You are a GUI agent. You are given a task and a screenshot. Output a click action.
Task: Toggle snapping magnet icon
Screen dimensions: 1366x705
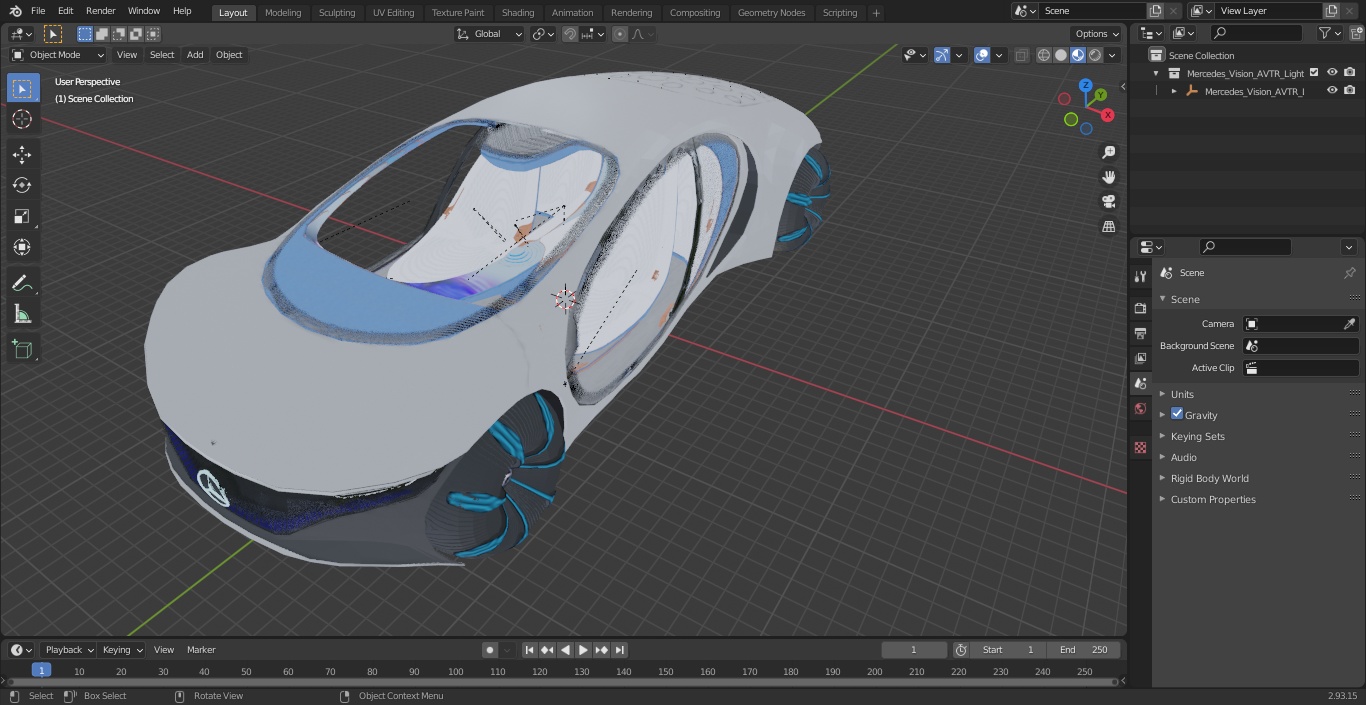[570, 34]
